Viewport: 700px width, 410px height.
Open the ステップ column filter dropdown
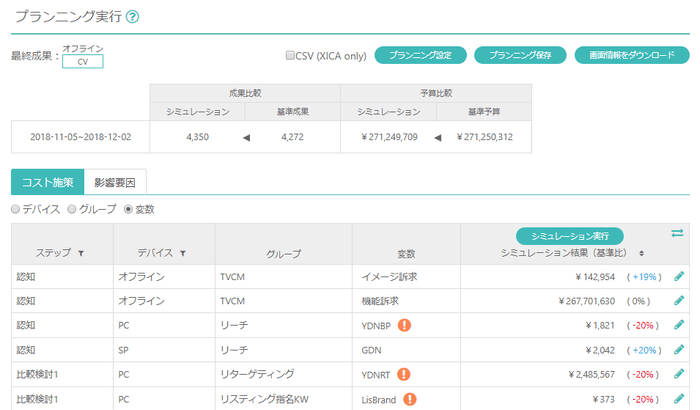click(x=81, y=254)
